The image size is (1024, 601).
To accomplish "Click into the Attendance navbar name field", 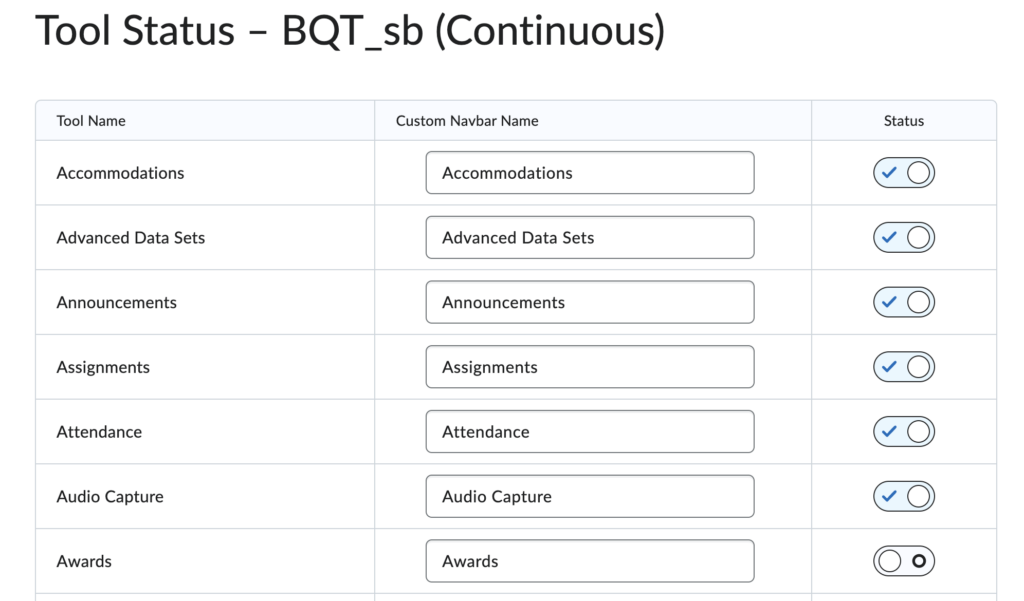I will click(590, 432).
